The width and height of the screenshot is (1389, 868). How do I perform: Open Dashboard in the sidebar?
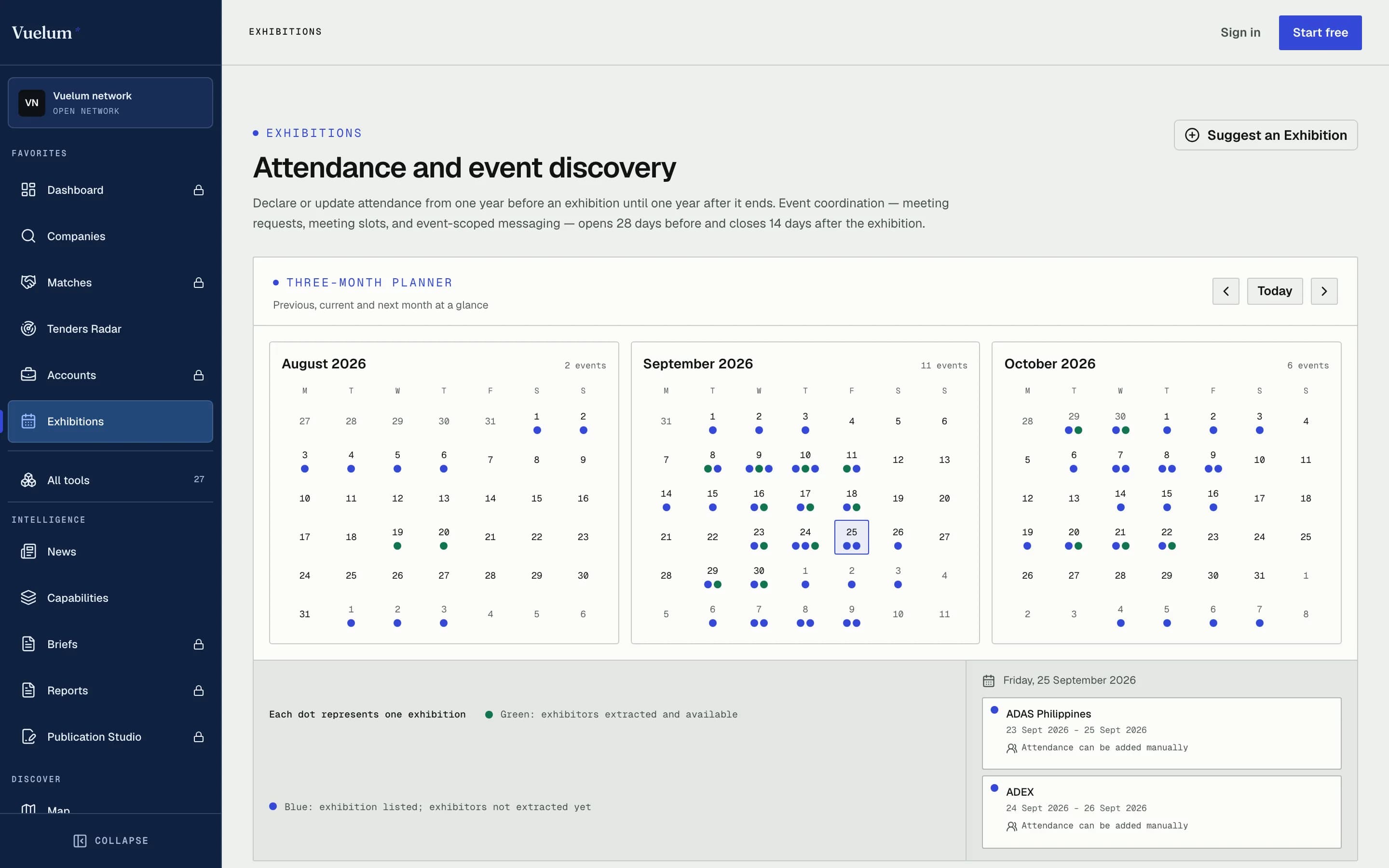tap(110, 190)
